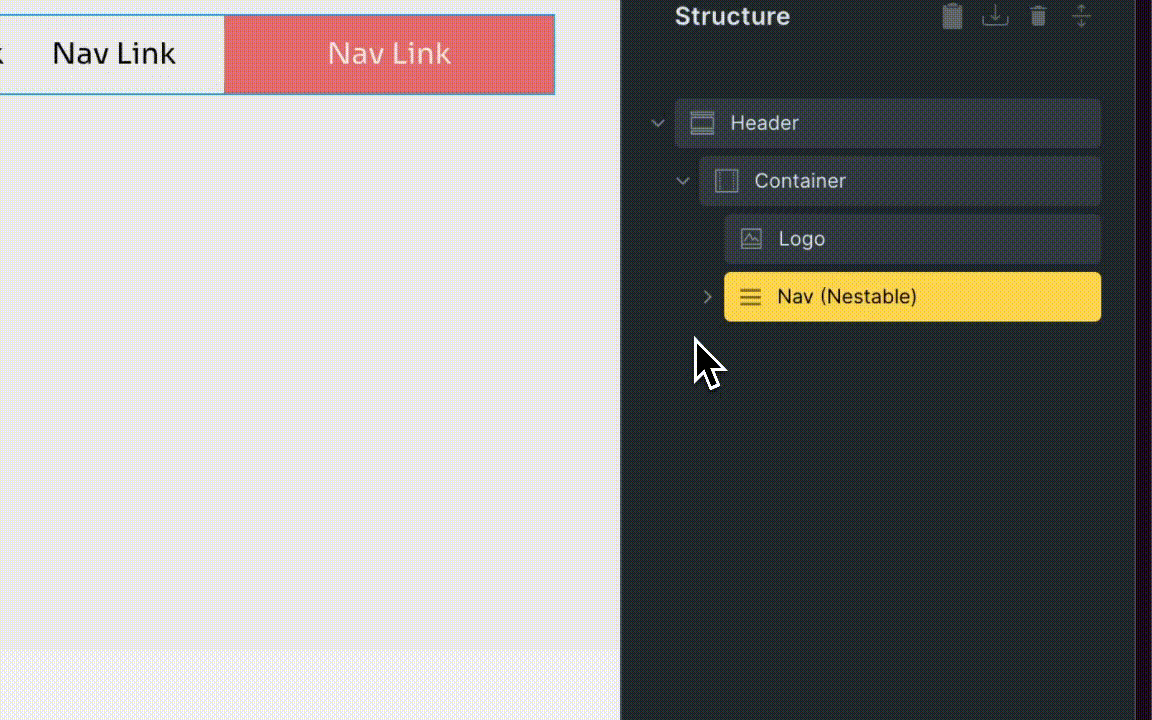Click the empty yellow canvas area

tap(300, 380)
